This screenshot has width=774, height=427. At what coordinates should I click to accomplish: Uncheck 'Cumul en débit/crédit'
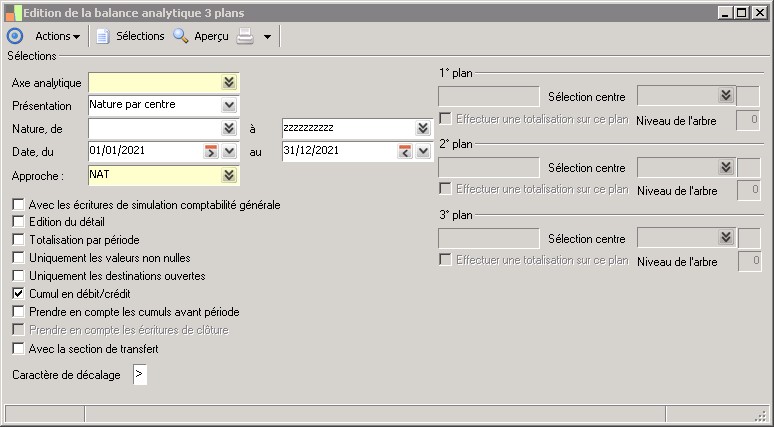[19, 294]
